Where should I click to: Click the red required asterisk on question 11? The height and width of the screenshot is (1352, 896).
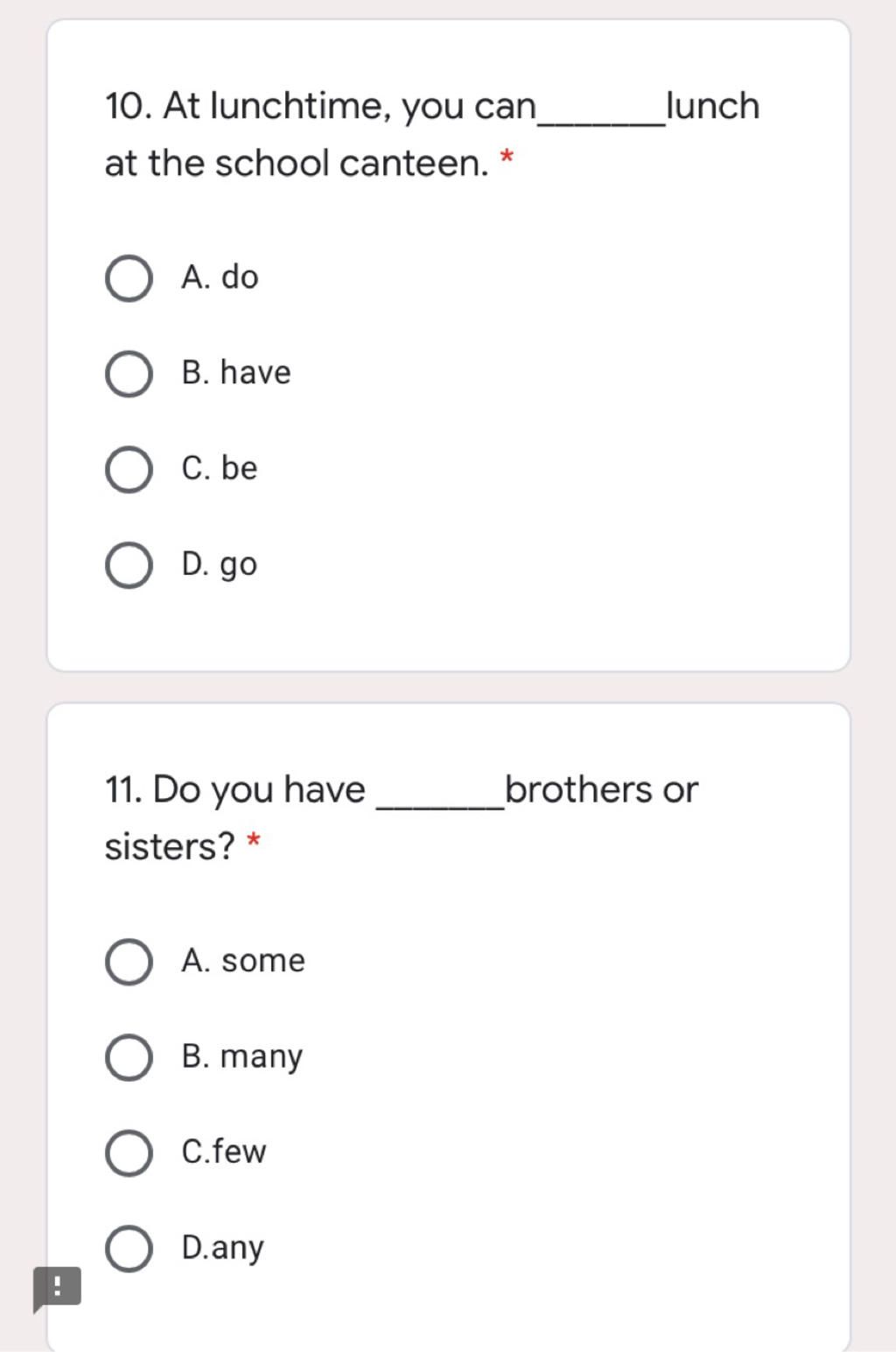pos(254,842)
